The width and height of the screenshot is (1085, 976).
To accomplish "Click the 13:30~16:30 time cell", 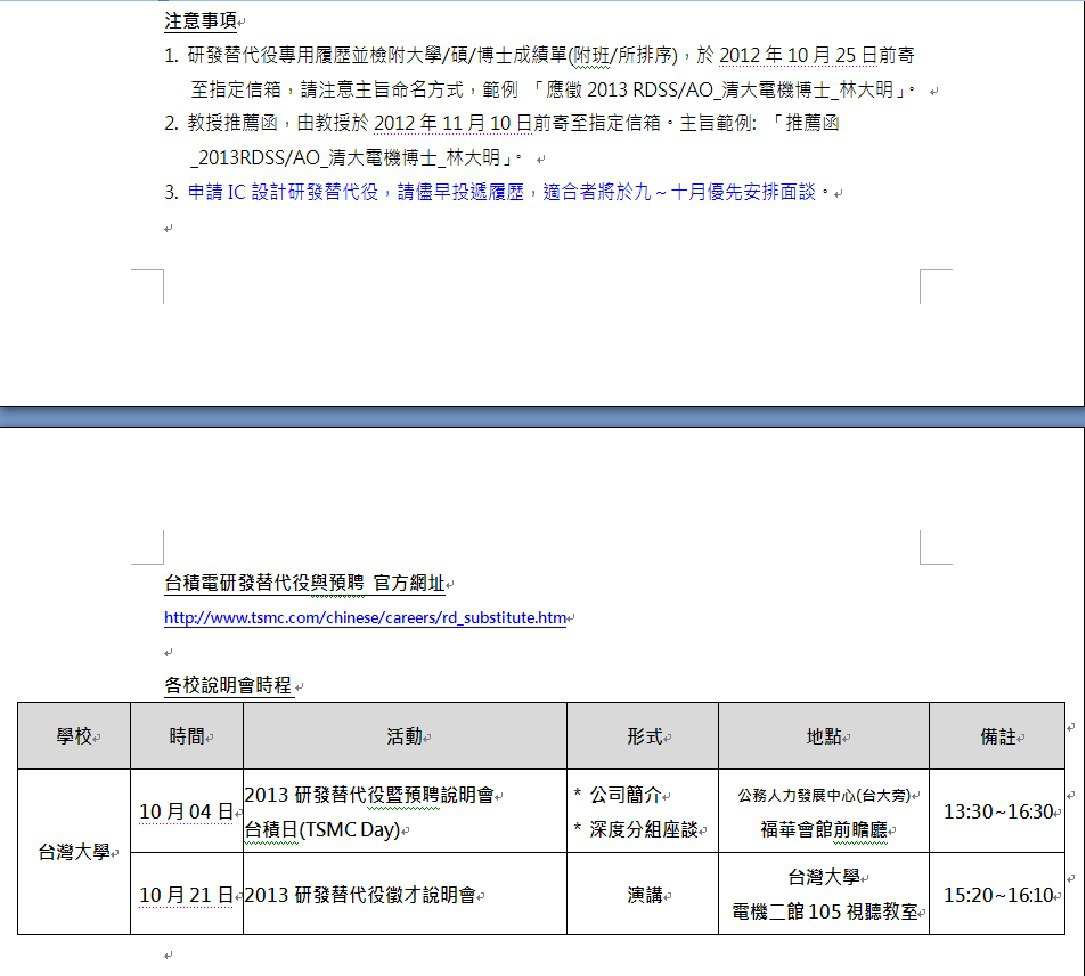I will click(997, 811).
